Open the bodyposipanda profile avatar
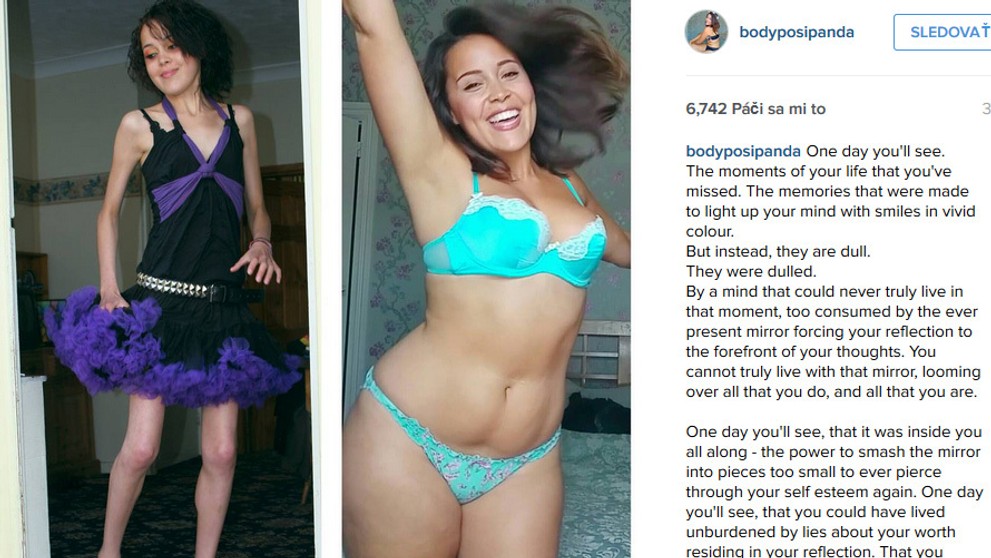 coord(706,32)
